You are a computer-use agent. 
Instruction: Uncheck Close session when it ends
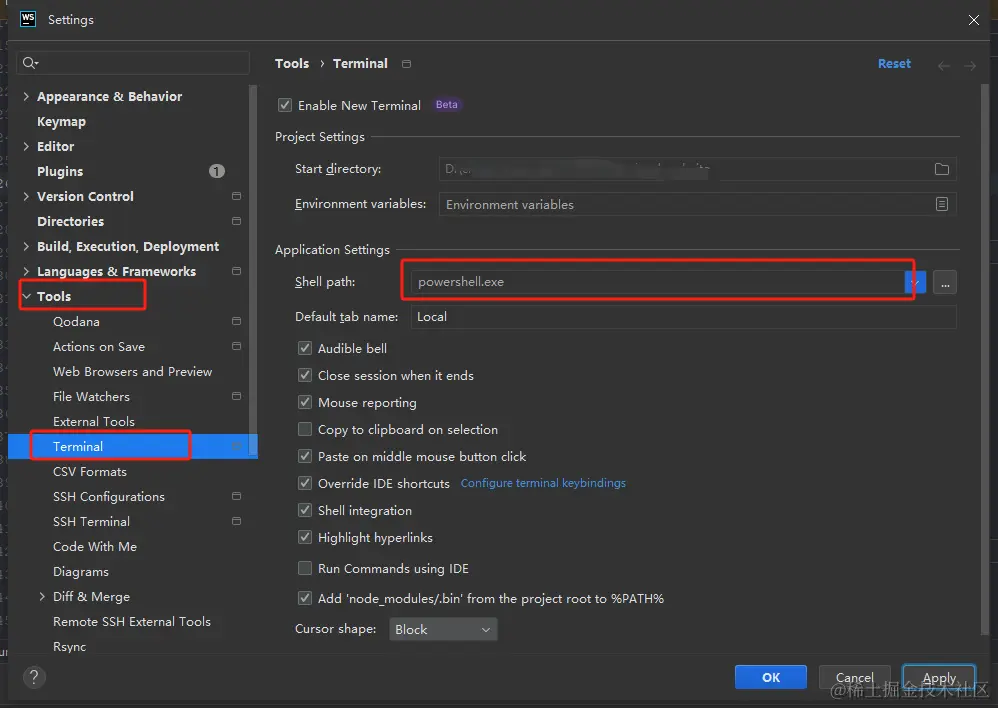point(305,375)
